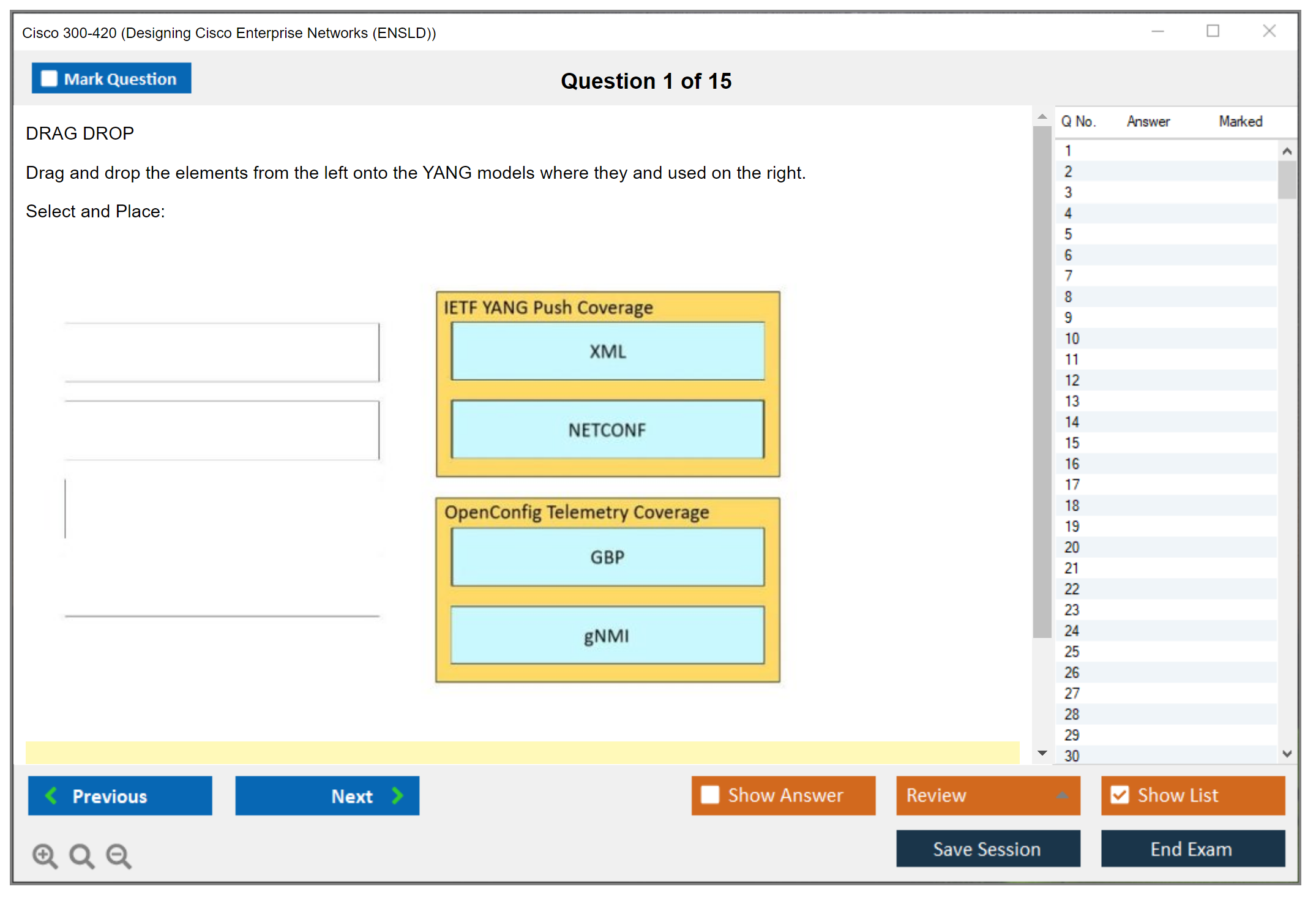
Task: Enable the Show Answer checkbox
Action: click(x=710, y=795)
